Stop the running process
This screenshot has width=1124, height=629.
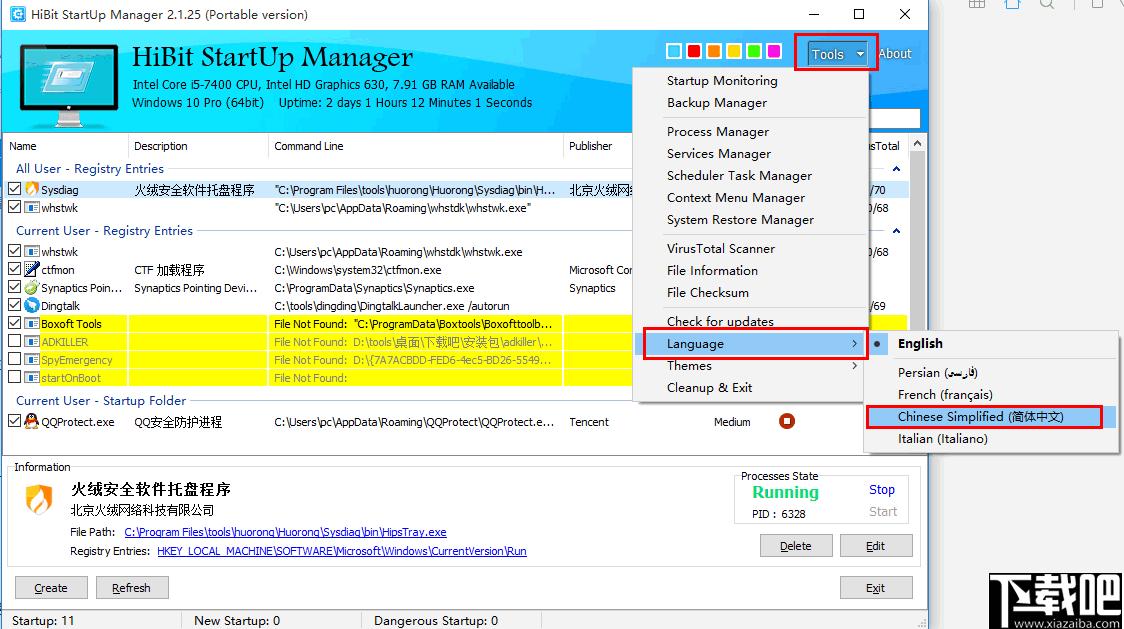(882, 489)
